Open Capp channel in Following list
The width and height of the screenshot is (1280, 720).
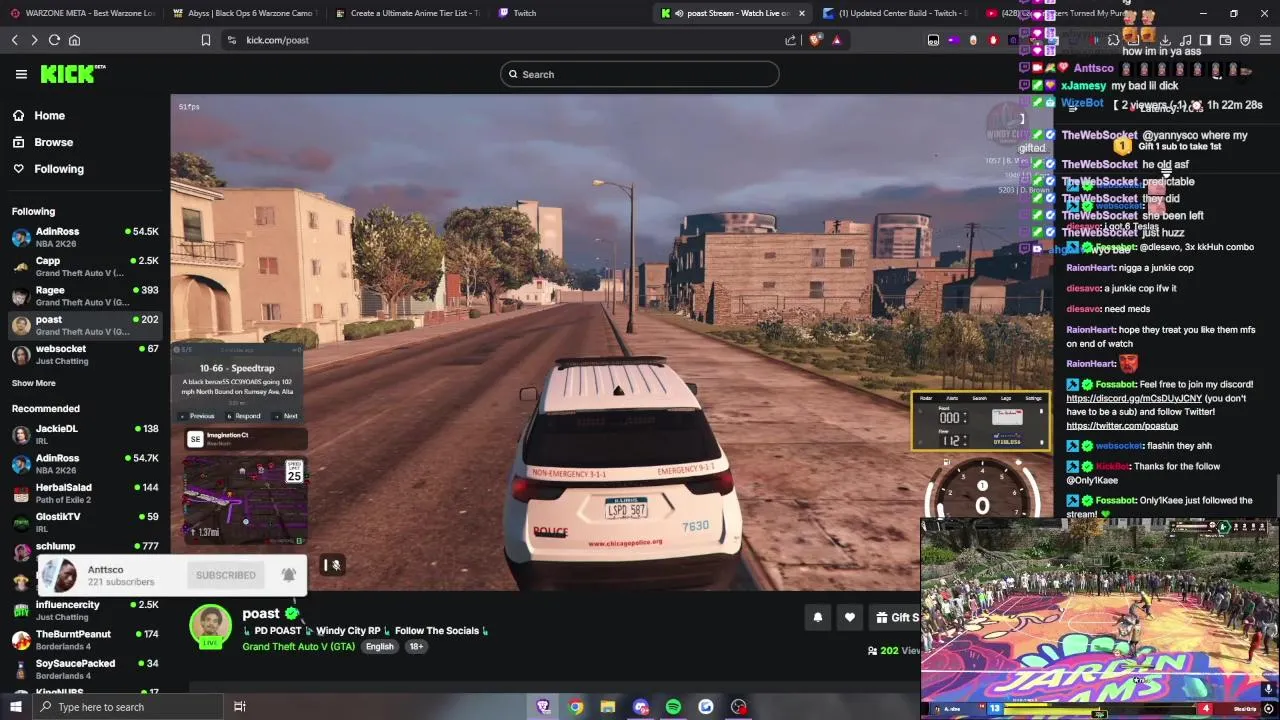(x=85, y=266)
